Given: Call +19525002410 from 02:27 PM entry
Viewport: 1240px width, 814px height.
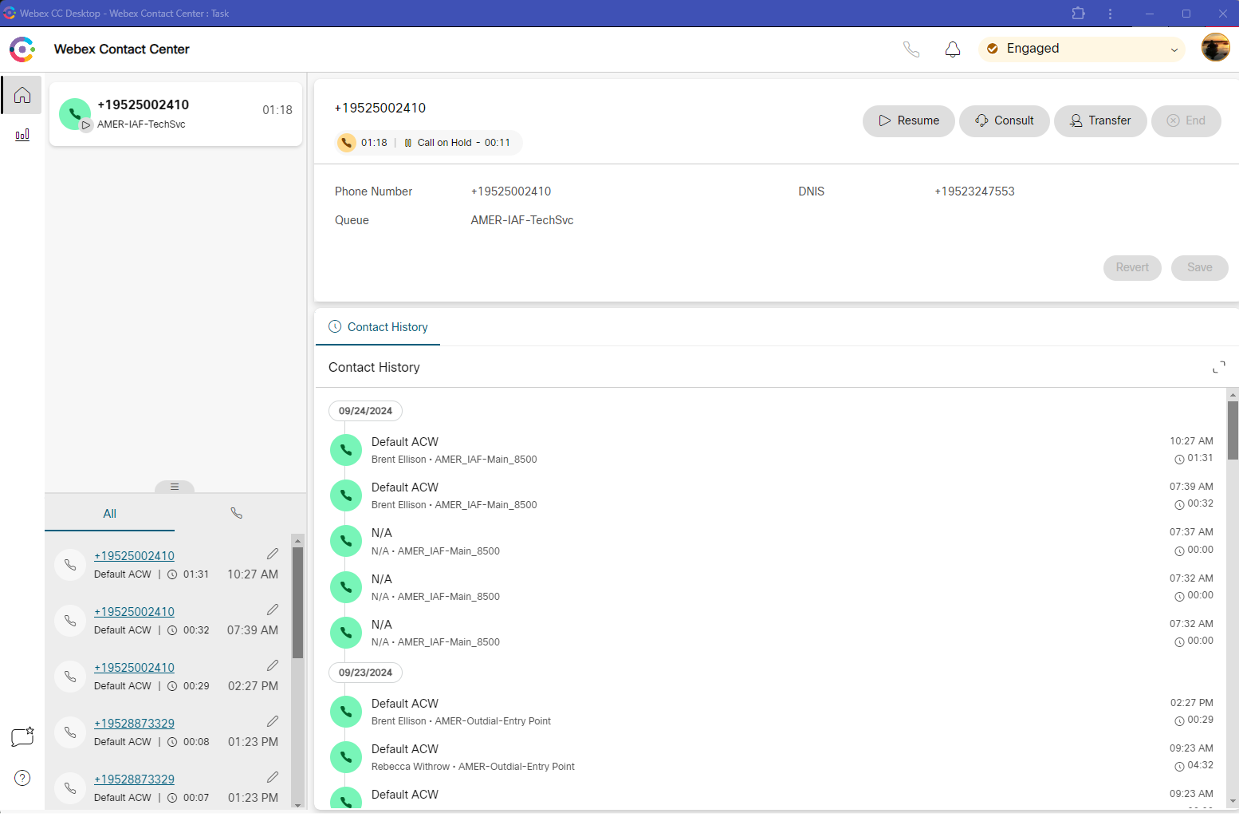Looking at the screenshot, I should (x=134, y=668).
